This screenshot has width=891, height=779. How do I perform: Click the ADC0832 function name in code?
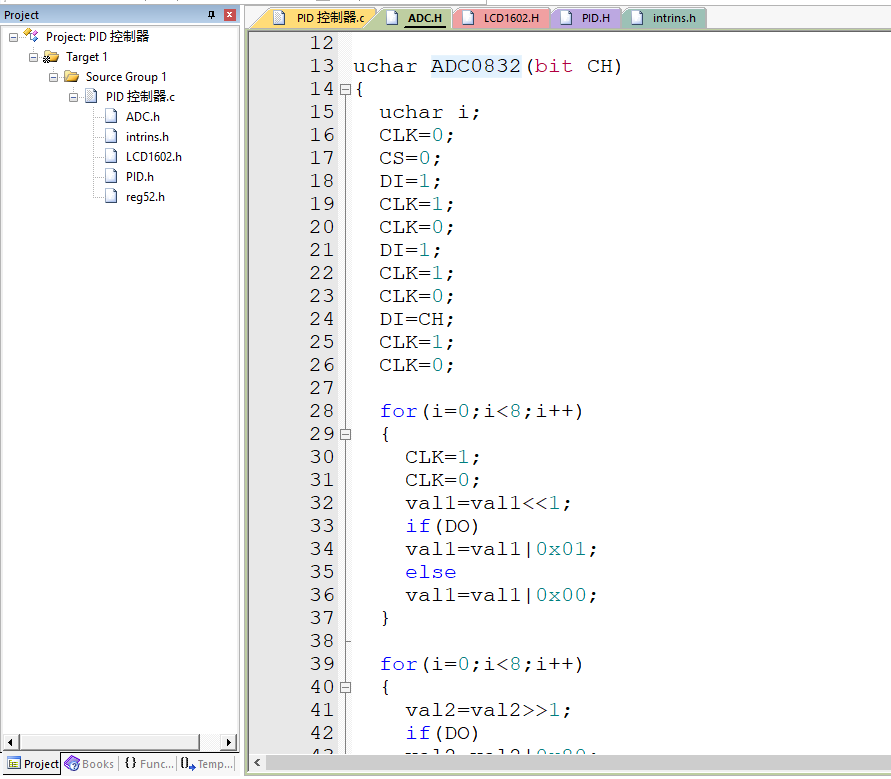476,66
